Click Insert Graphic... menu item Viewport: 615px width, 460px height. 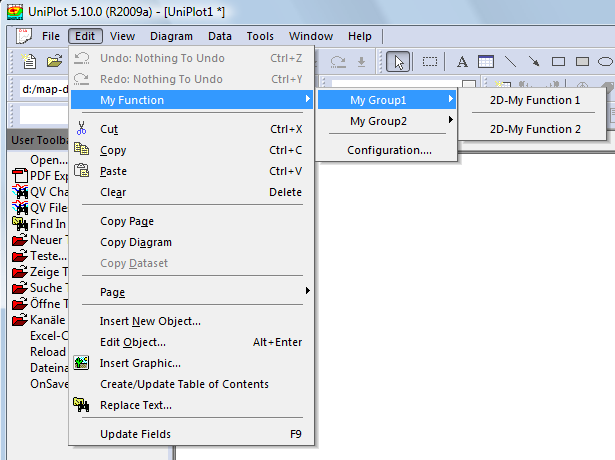coord(140,363)
